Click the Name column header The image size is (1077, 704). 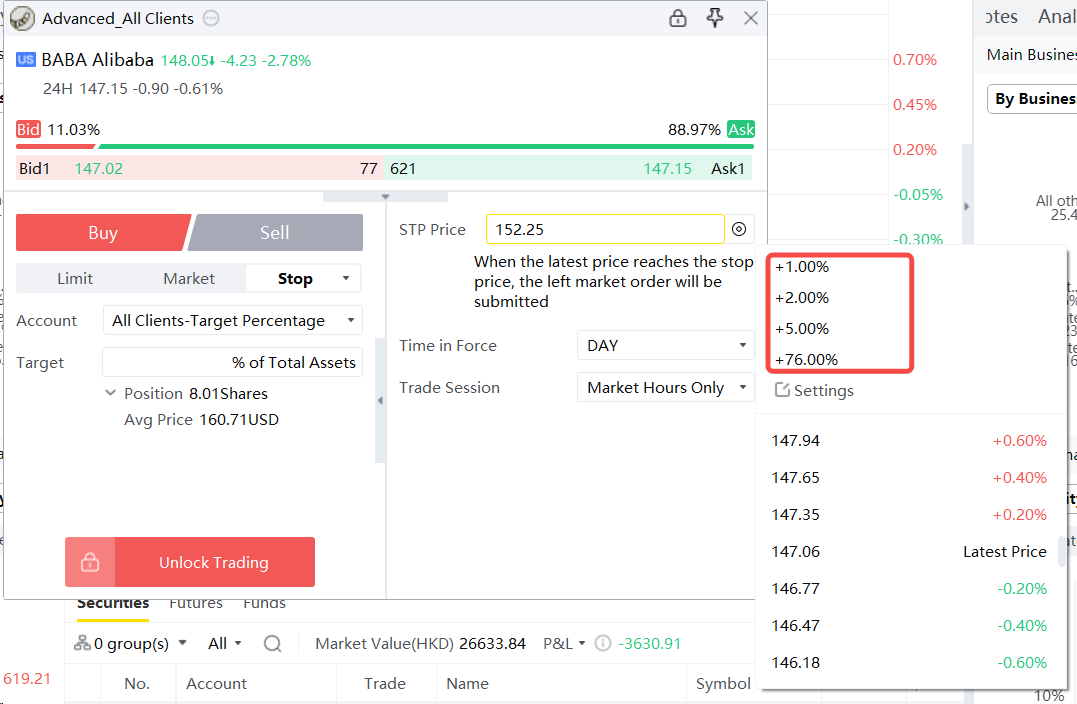tap(468, 684)
